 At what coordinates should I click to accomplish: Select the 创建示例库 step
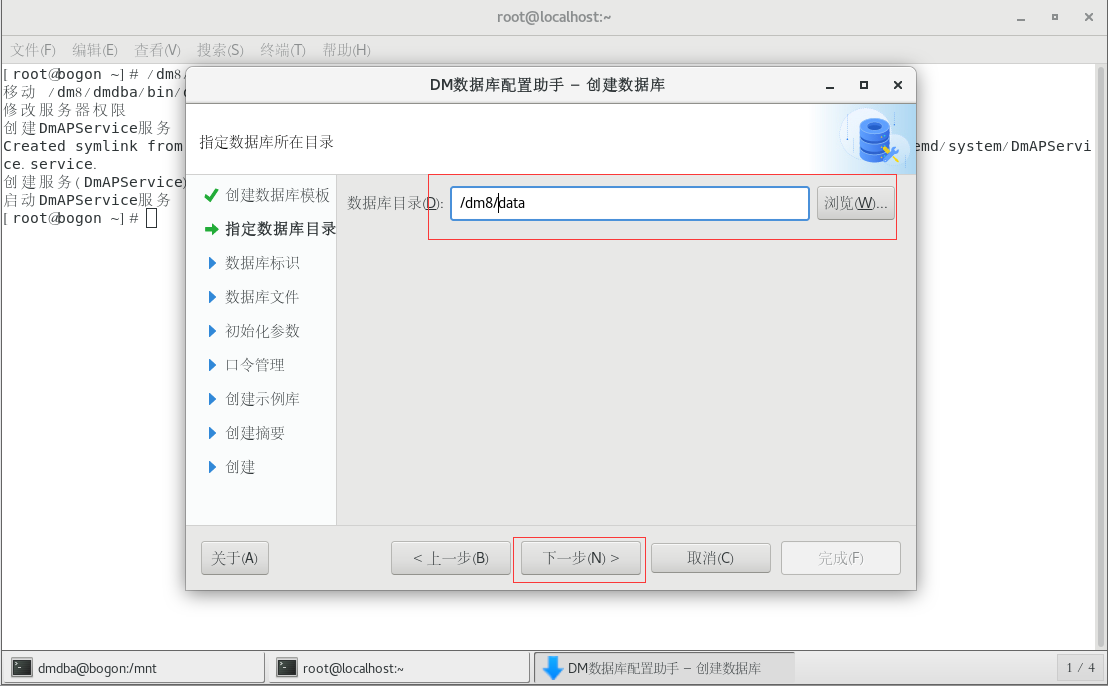click(x=262, y=399)
